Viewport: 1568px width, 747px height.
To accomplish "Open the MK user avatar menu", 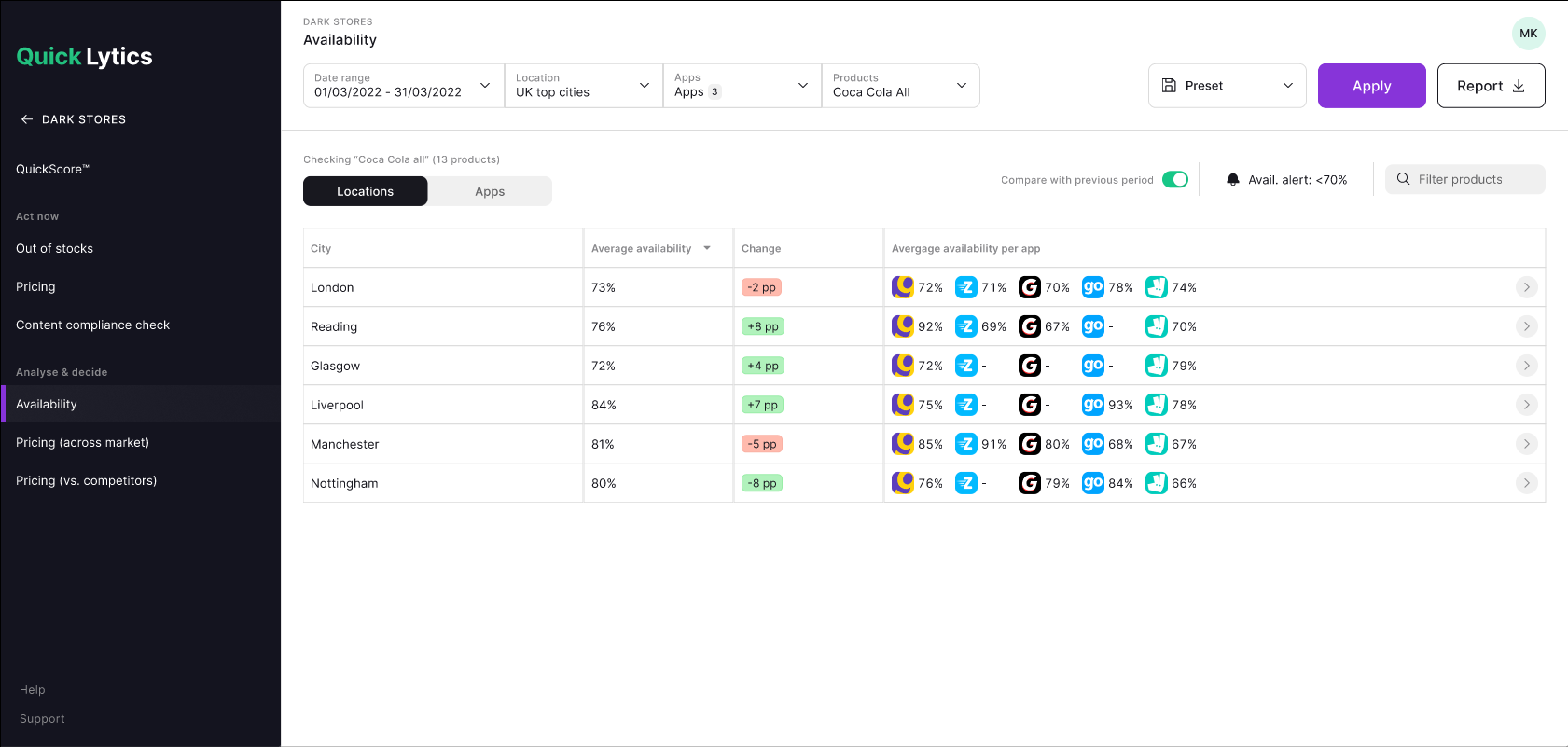I will coord(1528,34).
